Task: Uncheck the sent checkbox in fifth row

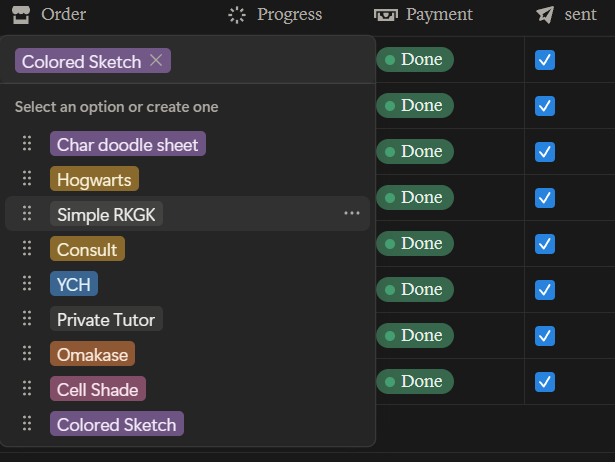Action: (x=545, y=244)
